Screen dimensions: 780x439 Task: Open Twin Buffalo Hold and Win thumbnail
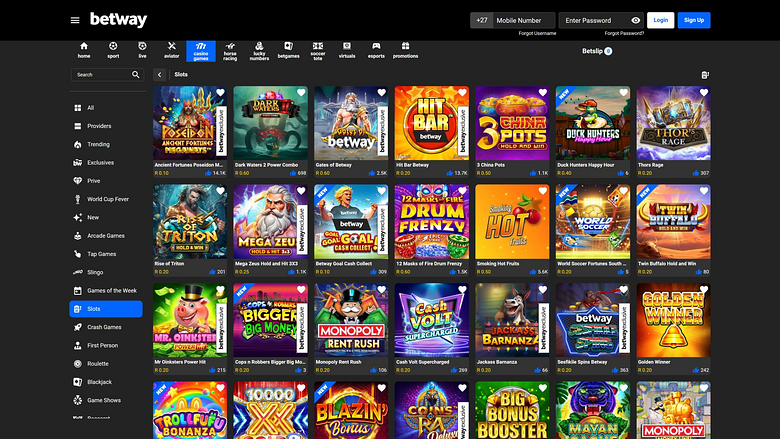[674, 222]
